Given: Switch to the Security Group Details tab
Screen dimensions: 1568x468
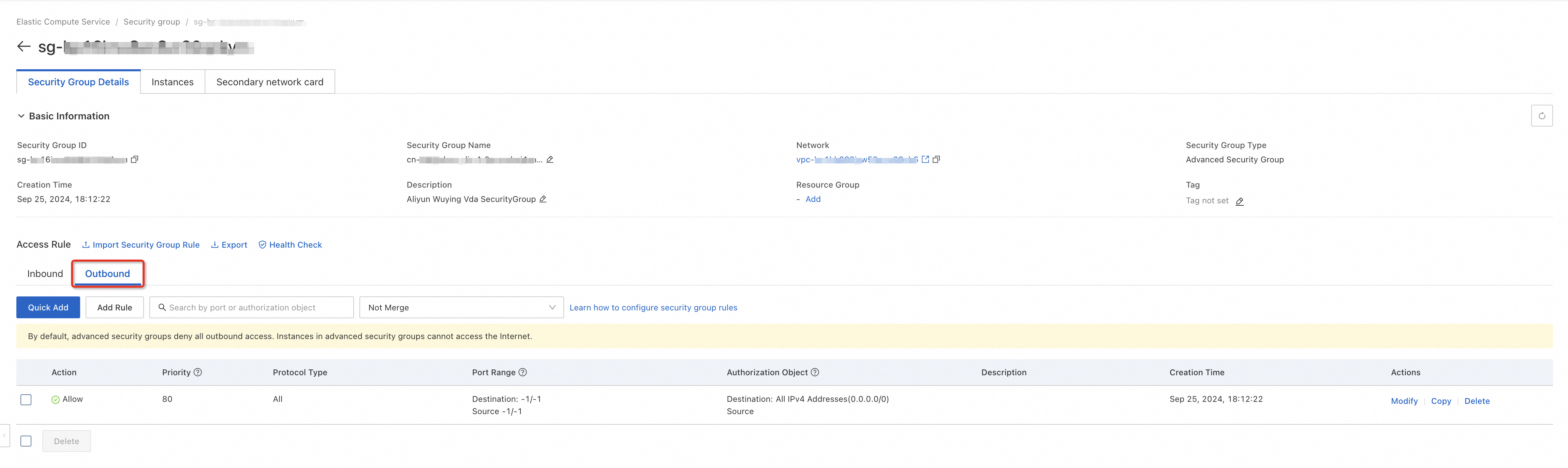Looking at the screenshot, I should click(x=78, y=82).
